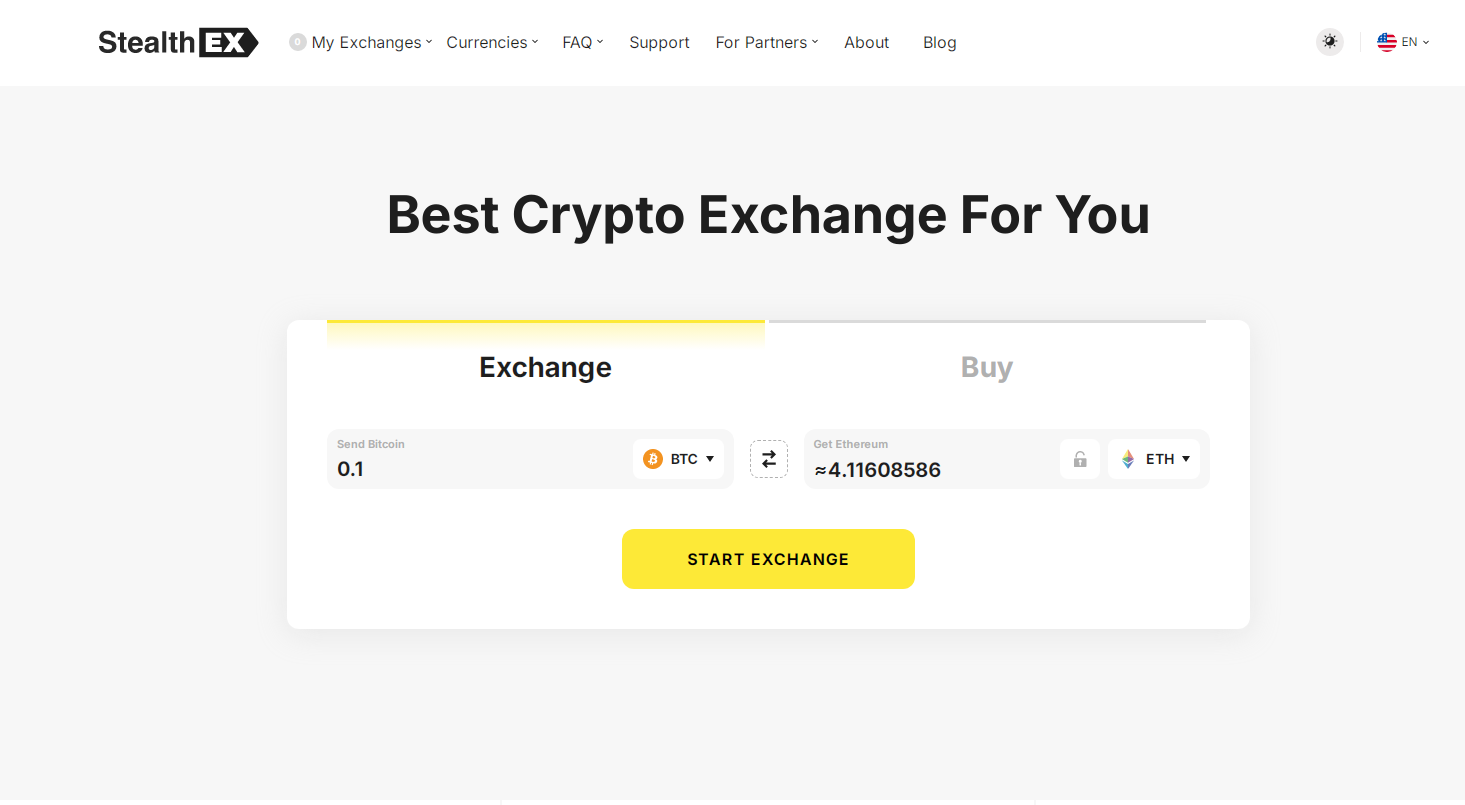The height and width of the screenshot is (805, 1465).
Task: Open the BTC currency dropdown
Action: click(x=678, y=459)
